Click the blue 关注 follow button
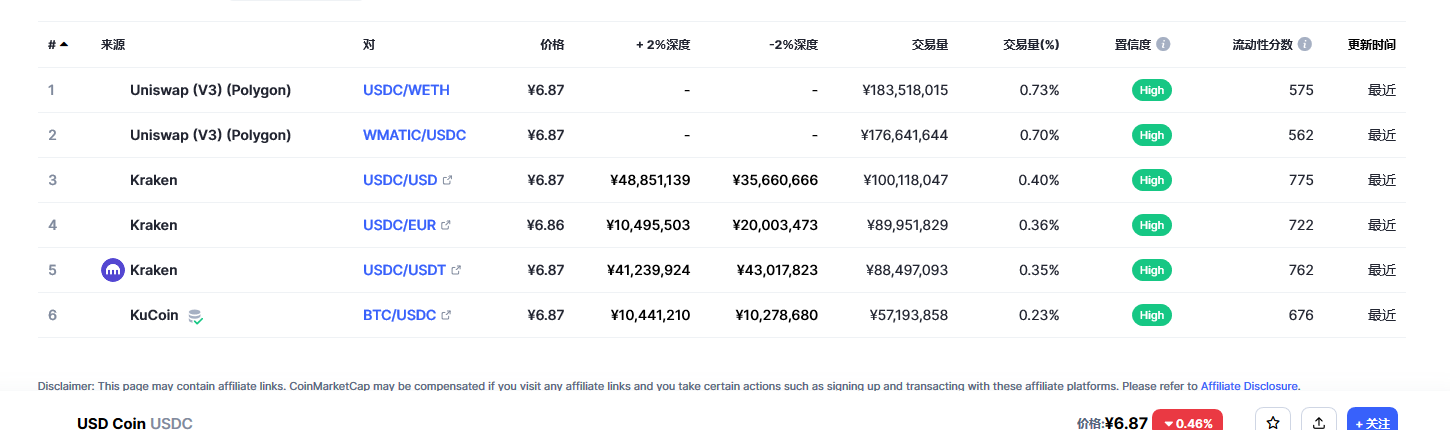The width and height of the screenshot is (1450, 430). (1372, 422)
